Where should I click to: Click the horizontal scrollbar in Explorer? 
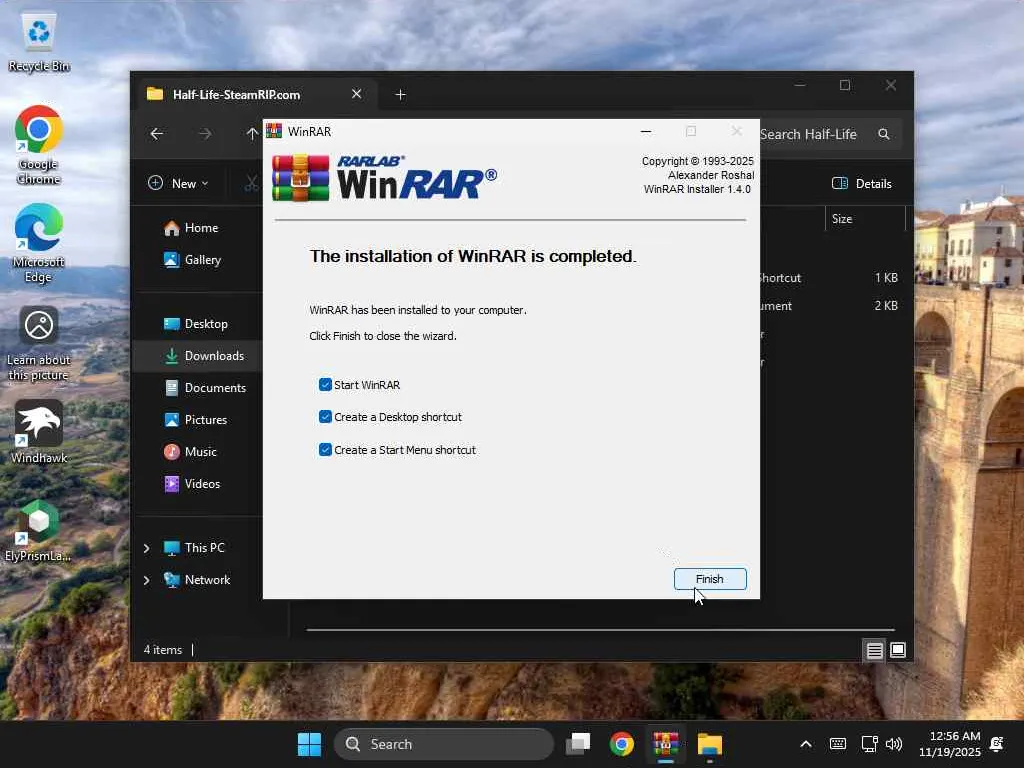point(600,630)
